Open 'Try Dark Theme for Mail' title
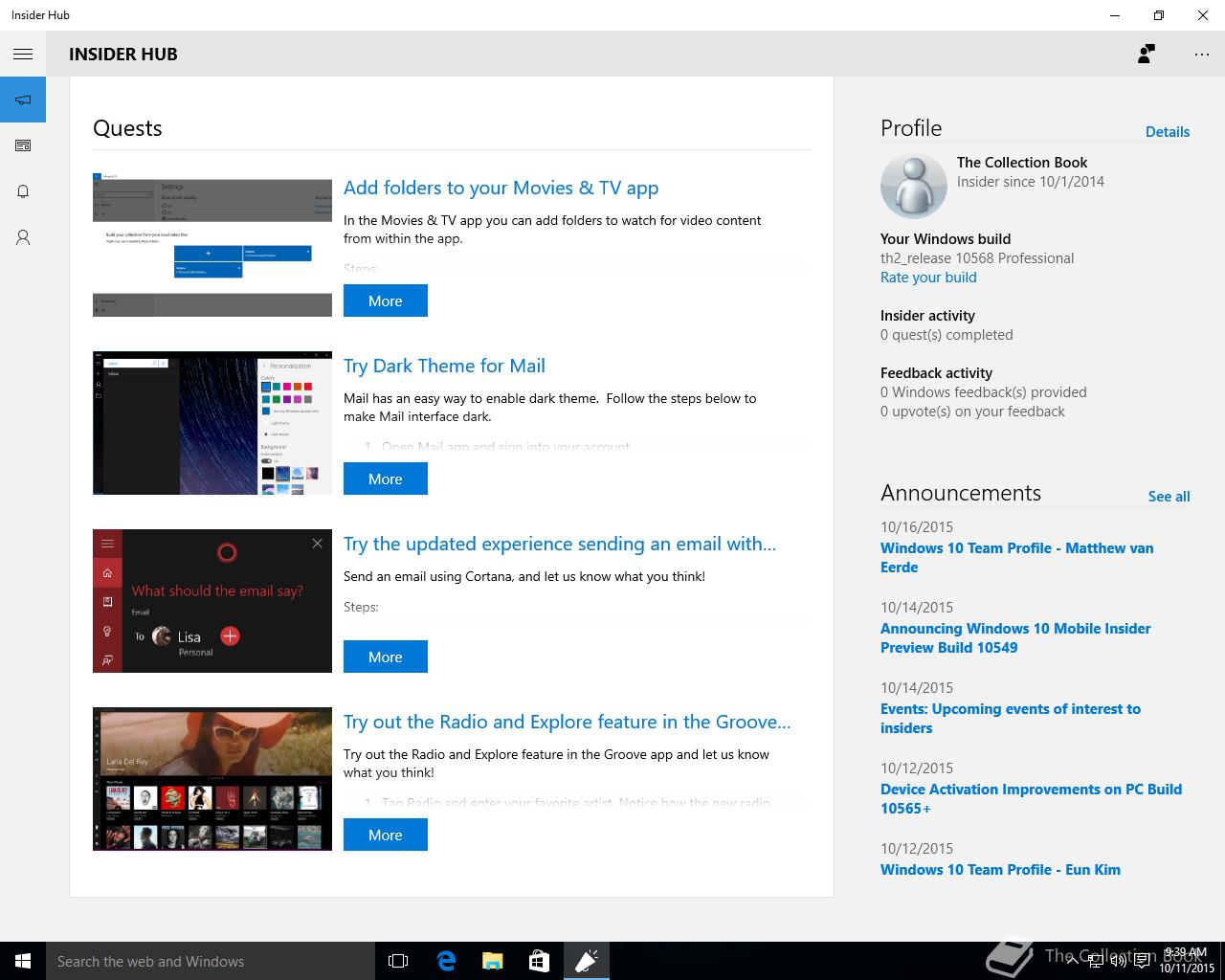Screen dimensions: 1225x980 (444, 366)
